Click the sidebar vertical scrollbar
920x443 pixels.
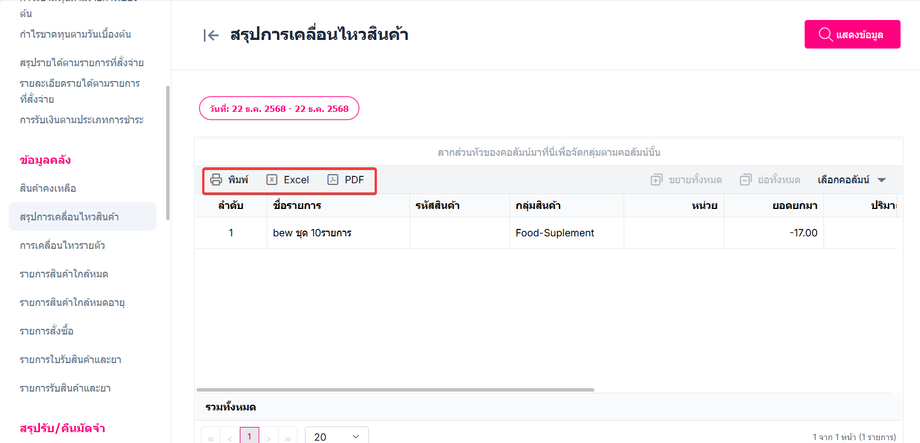[168, 153]
